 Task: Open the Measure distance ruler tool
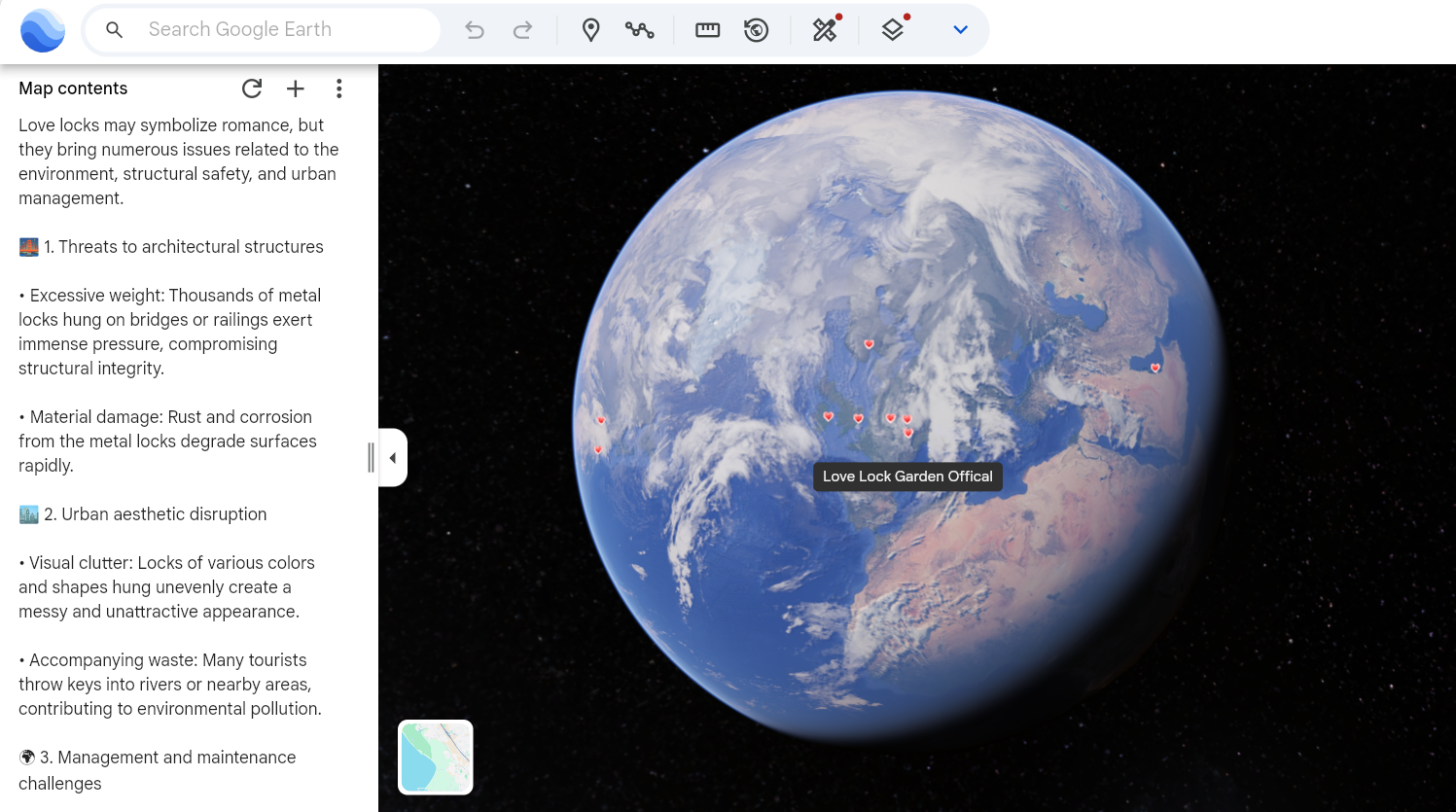point(707,30)
